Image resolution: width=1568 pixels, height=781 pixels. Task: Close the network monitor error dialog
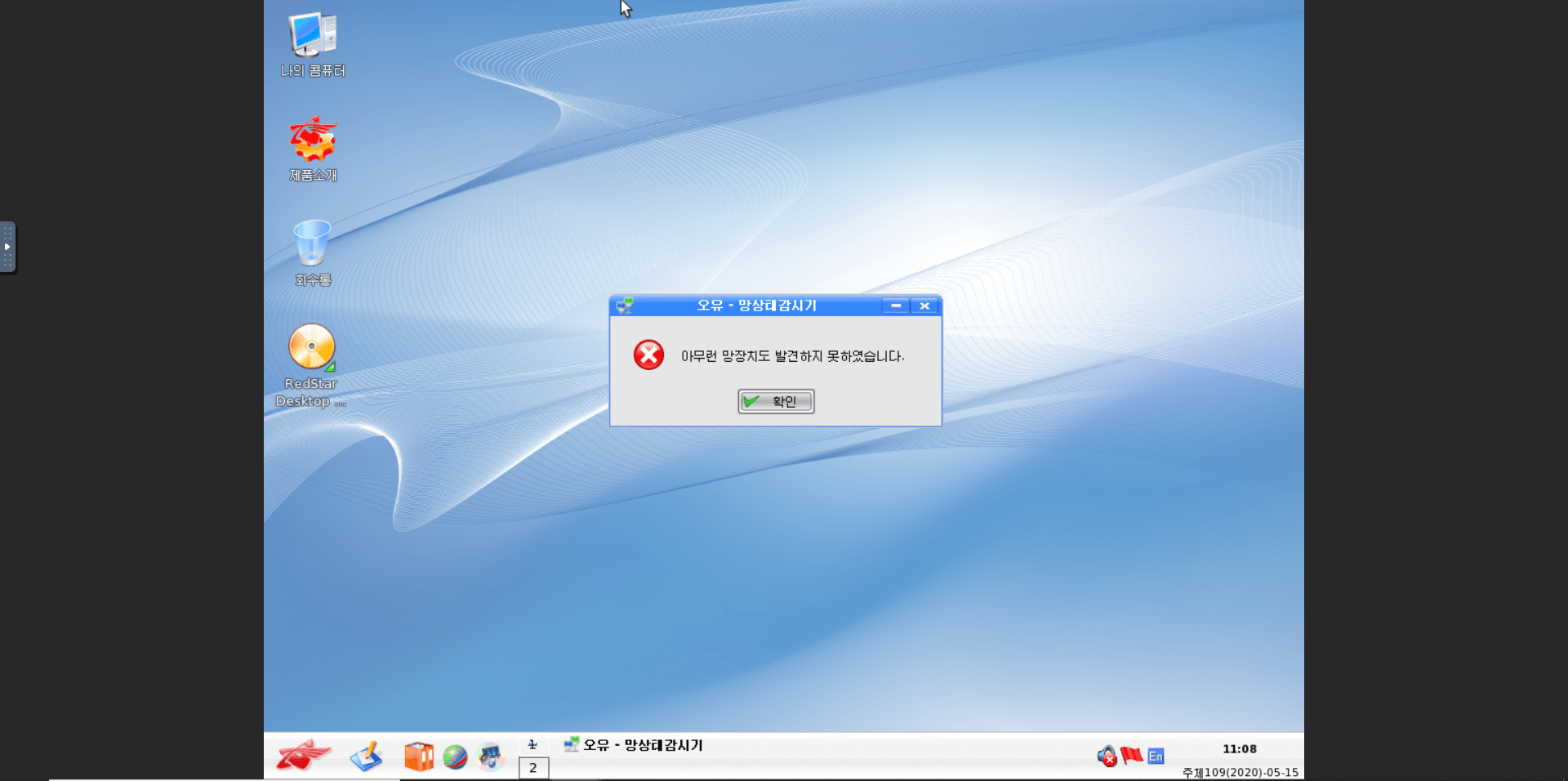pyautogui.click(x=924, y=306)
